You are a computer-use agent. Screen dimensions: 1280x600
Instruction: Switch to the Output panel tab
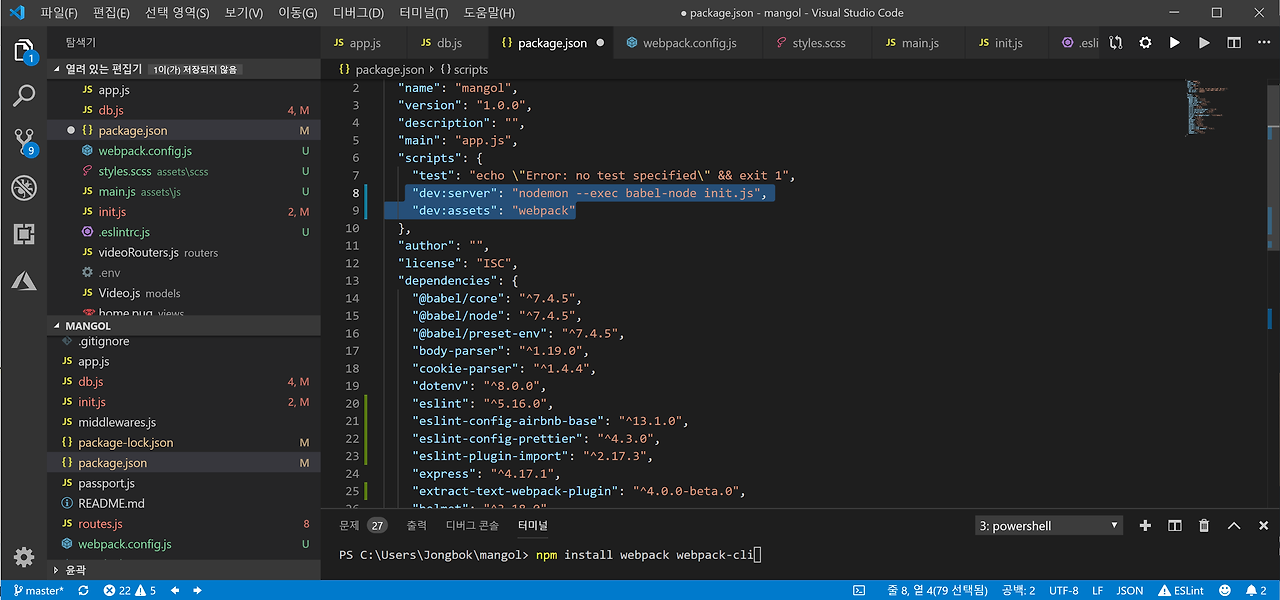418,525
